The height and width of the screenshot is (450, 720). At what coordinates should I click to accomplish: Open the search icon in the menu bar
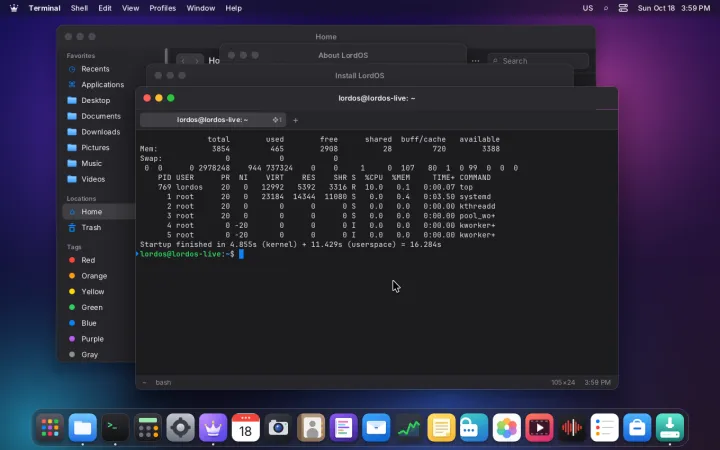click(x=606, y=8)
